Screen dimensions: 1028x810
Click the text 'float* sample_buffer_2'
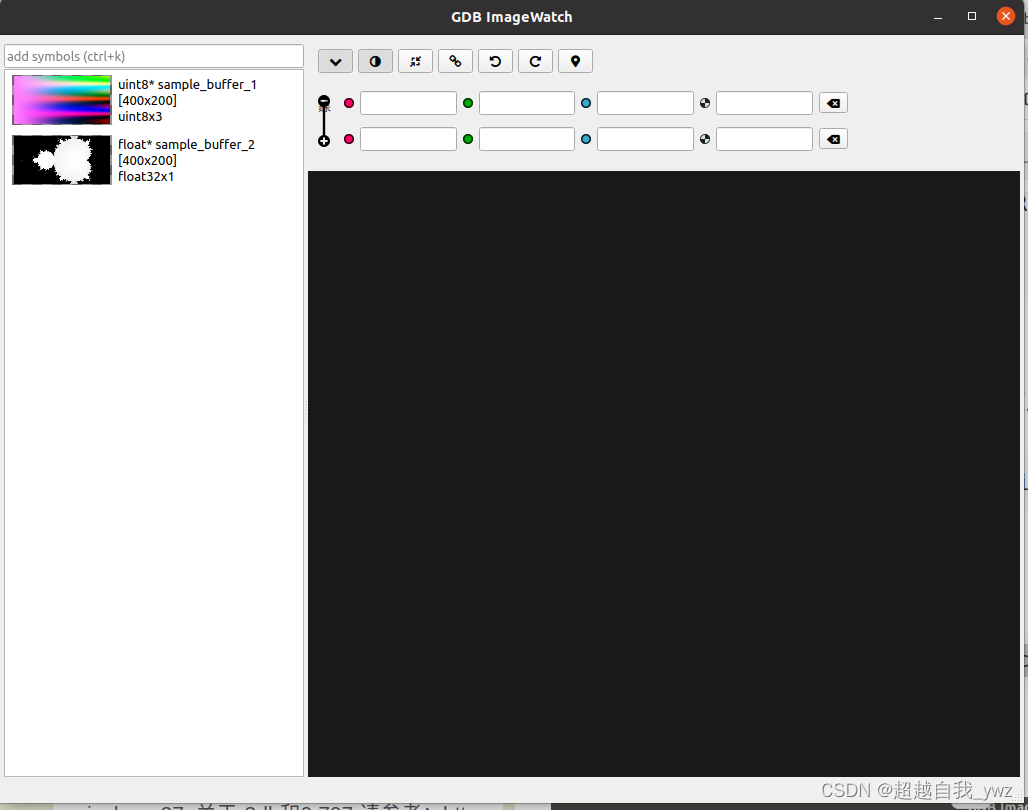(186, 144)
